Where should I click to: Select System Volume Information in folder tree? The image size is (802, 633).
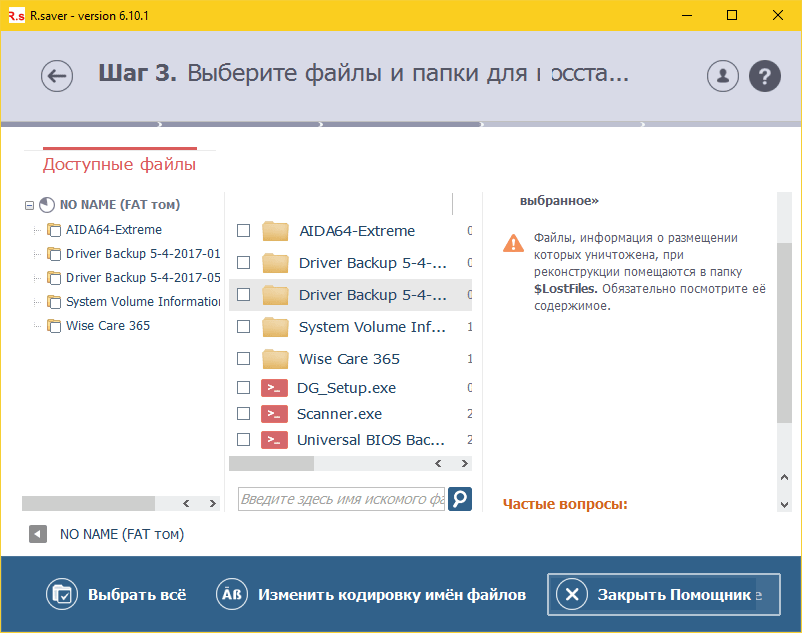tap(142, 302)
